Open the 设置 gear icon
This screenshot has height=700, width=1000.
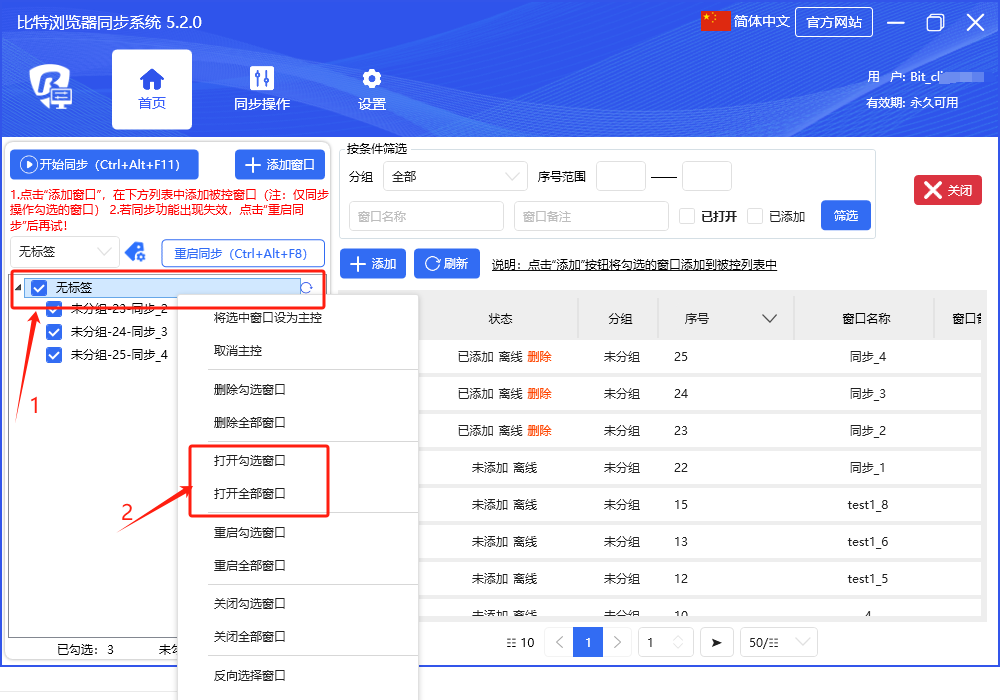coord(372,79)
